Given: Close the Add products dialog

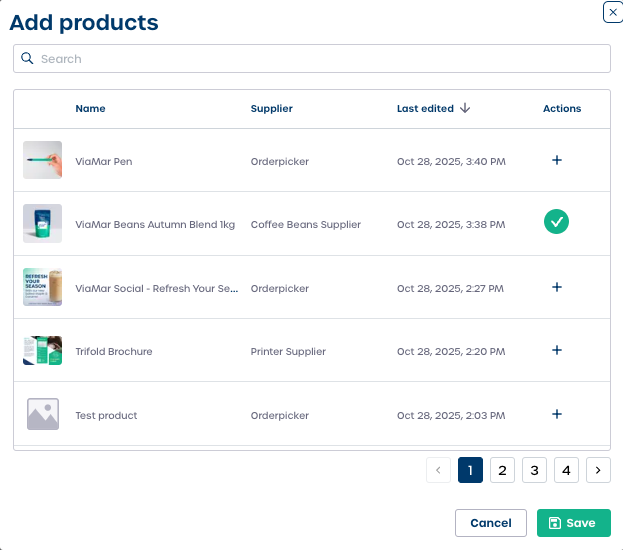Looking at the screenshot, I should click(x=612, y=12).
